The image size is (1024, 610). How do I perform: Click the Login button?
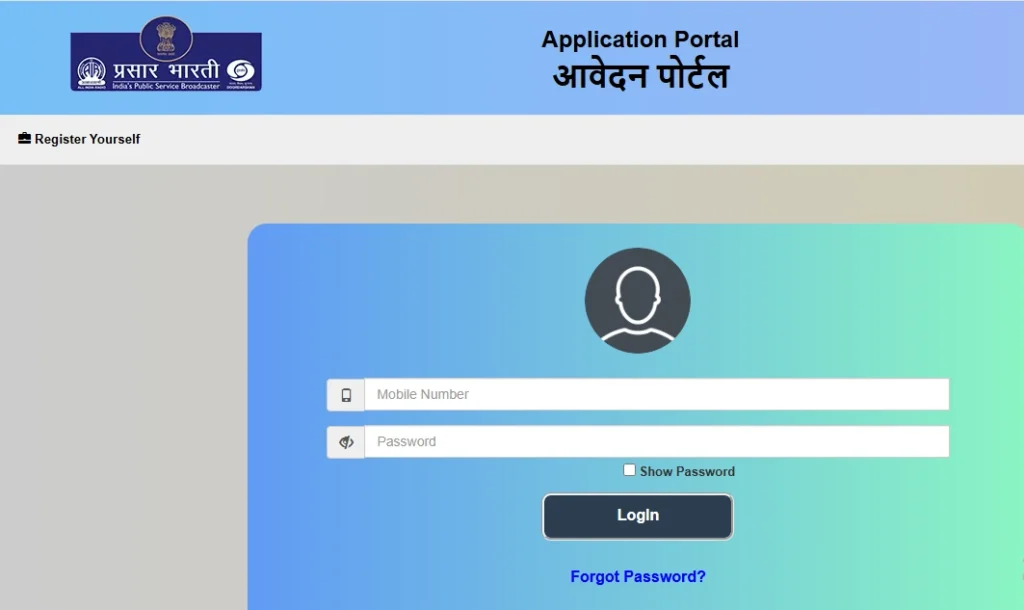tap(637, 517)
